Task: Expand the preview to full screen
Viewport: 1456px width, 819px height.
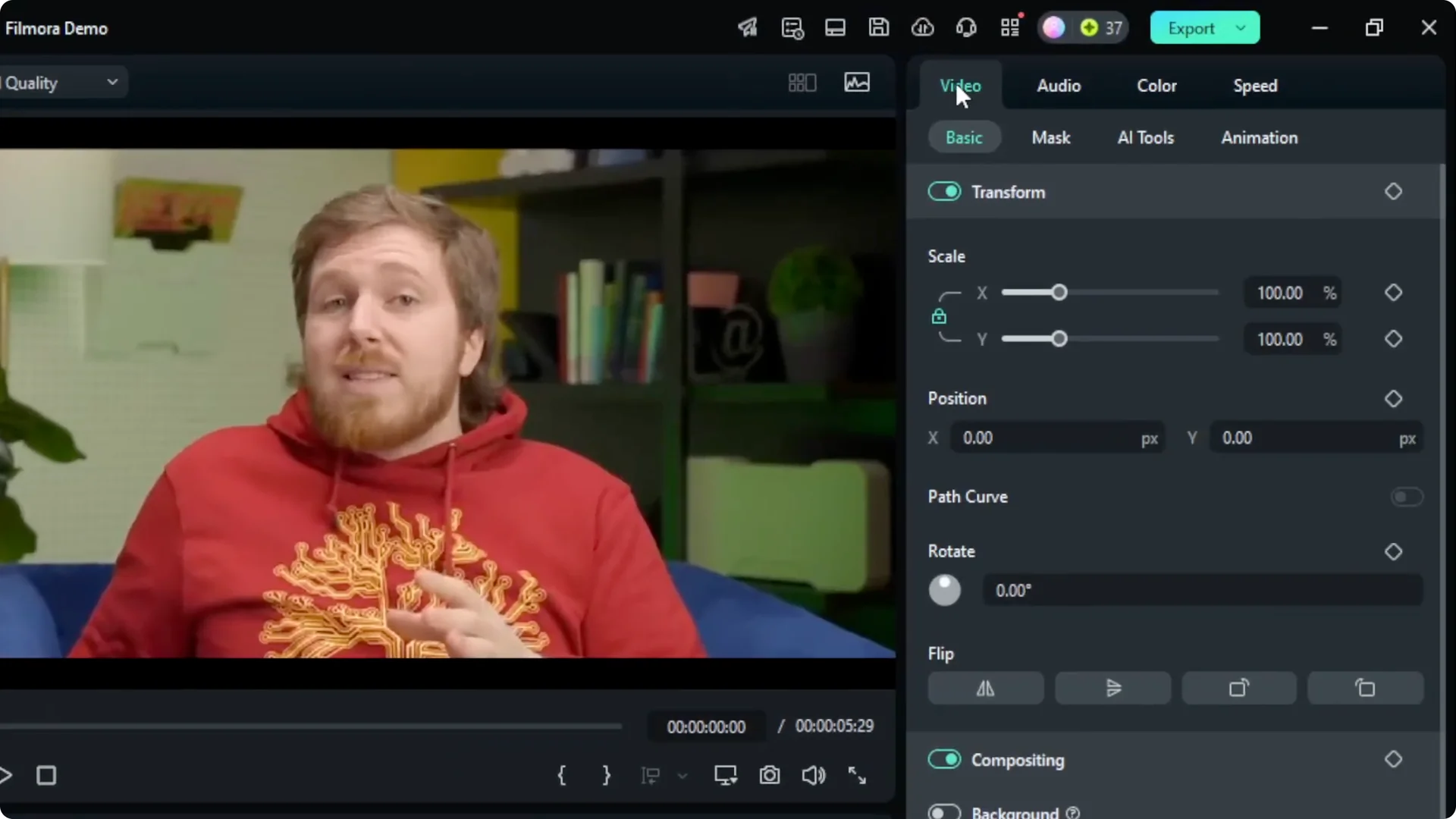Action: click(858, 775)
